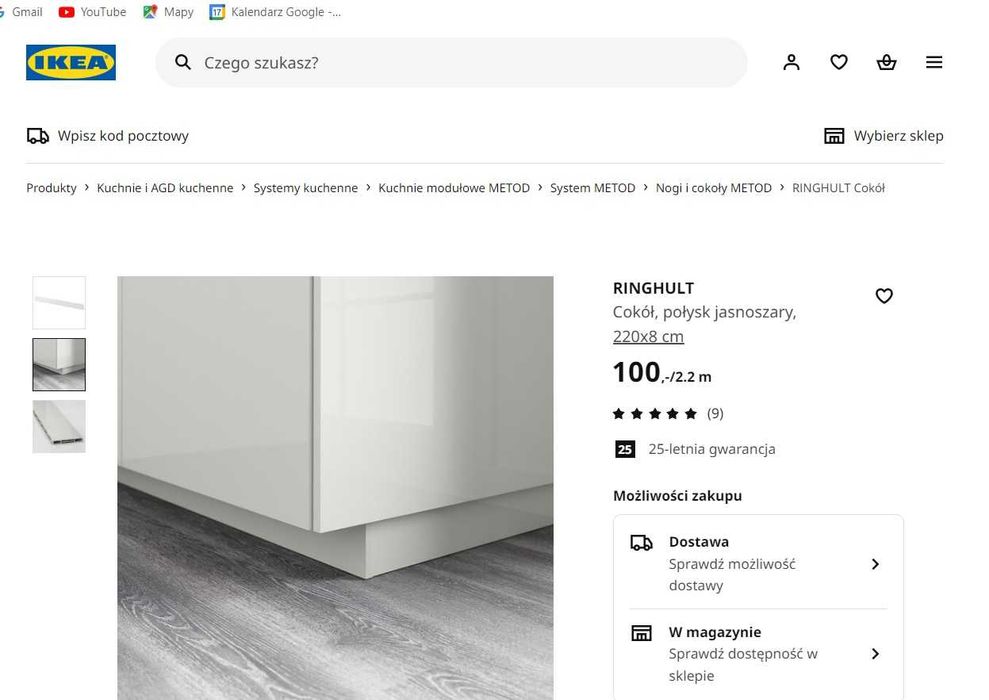Screen dimensions: 989x700
Task: Go to 'Systemy kuchenne' breadcrumb
Action: click(305, 188)
